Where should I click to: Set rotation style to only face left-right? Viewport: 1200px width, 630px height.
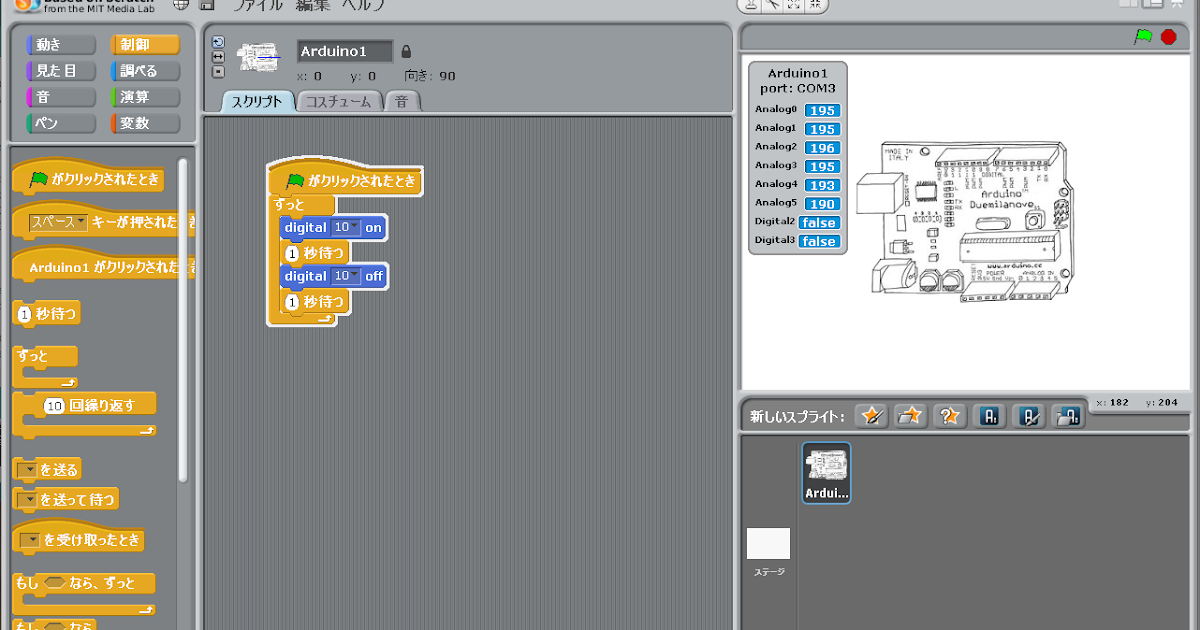point(218,56)
